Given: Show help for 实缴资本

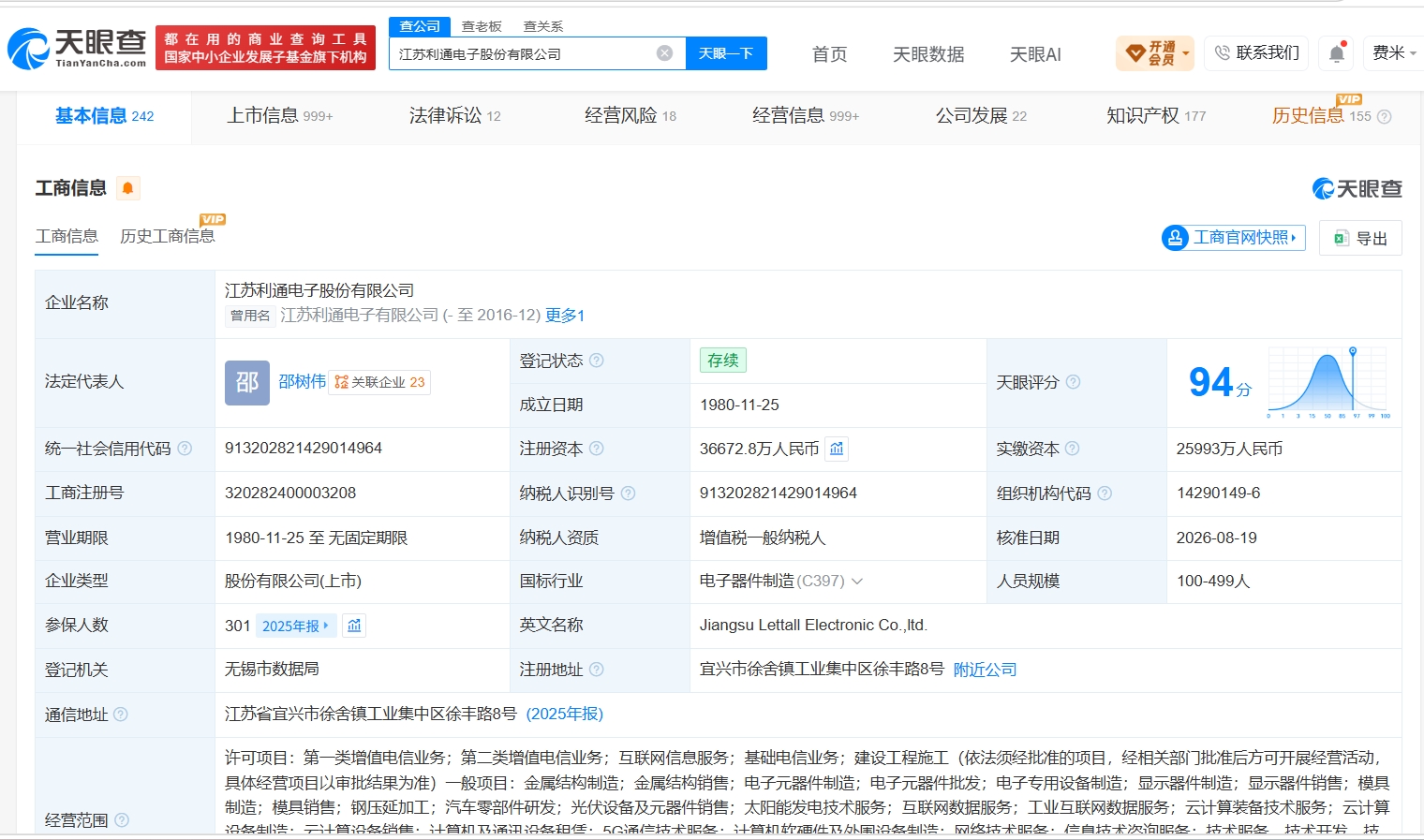Looking at the screenshot, I should 1073,449.
